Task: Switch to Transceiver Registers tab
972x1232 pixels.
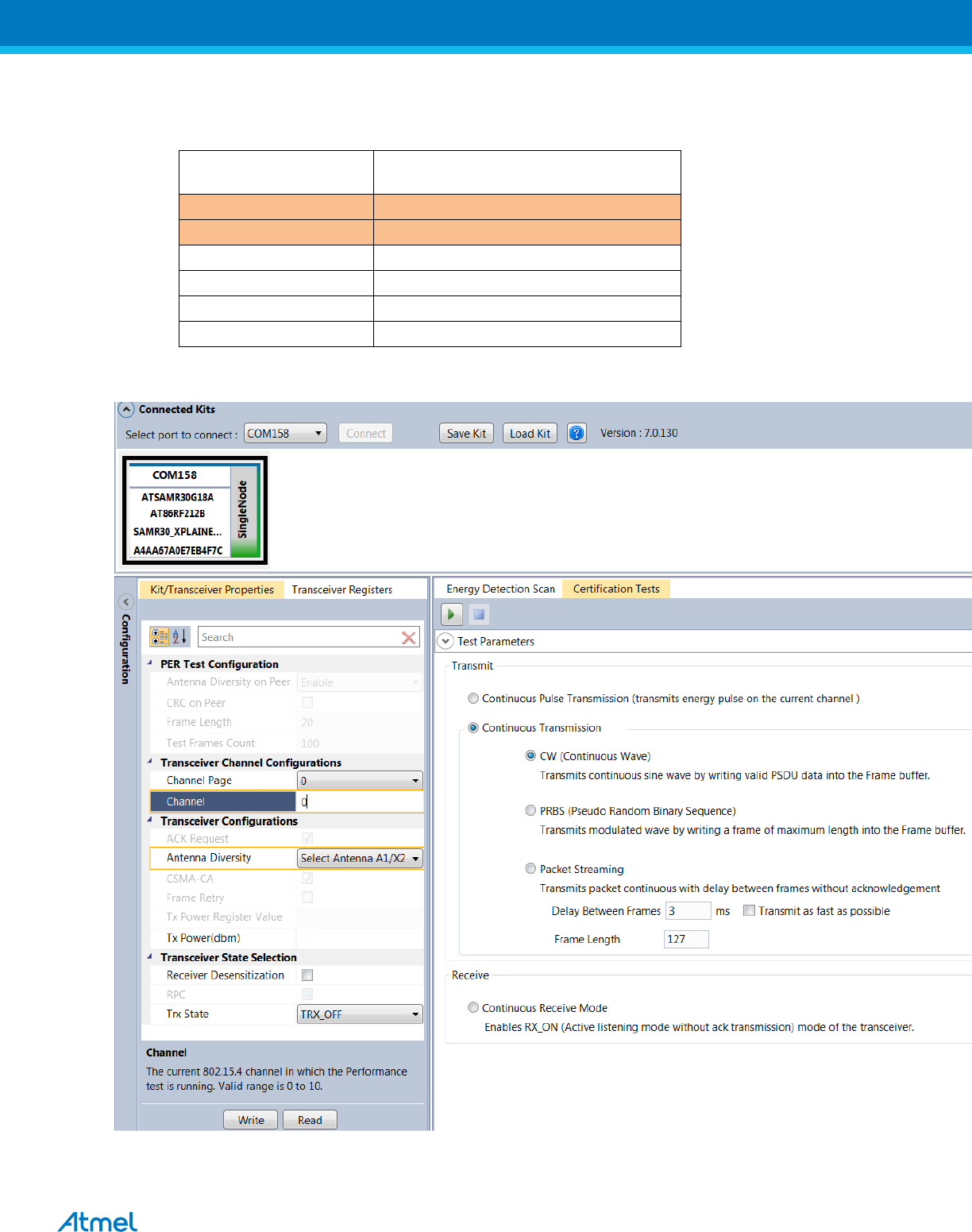Action: [342, 589]
